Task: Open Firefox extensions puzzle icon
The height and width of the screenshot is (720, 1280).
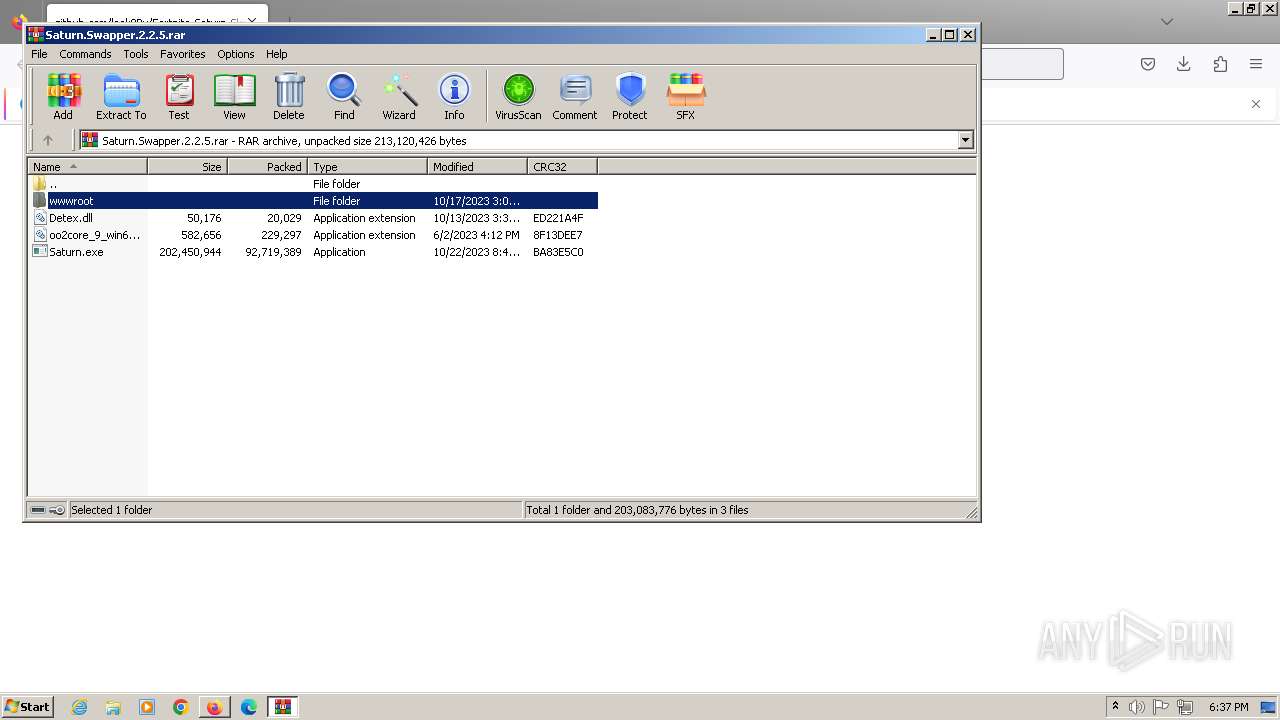Action: (x=1220, y=64)
